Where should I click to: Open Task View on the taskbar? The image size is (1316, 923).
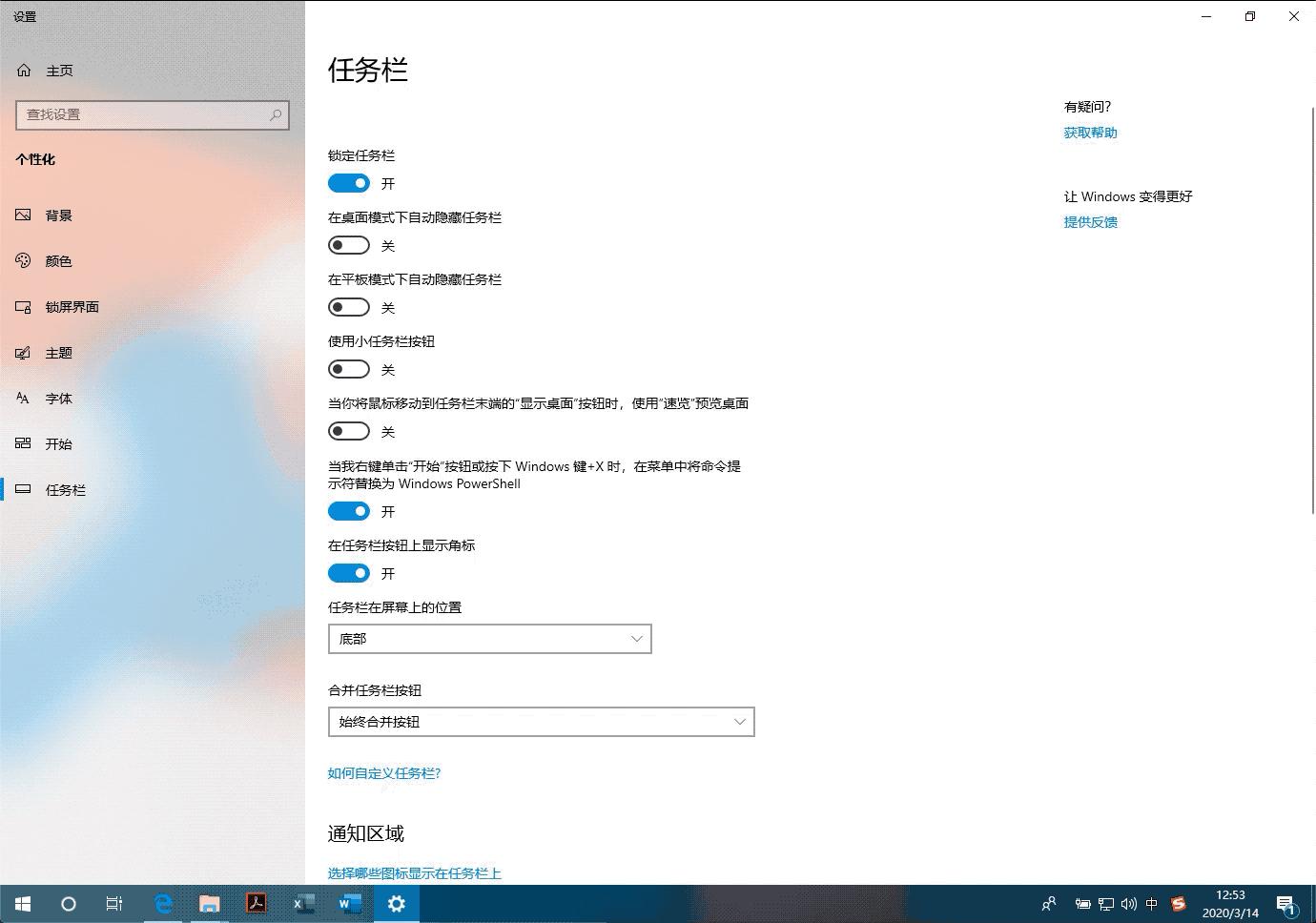tap(114, 903)
